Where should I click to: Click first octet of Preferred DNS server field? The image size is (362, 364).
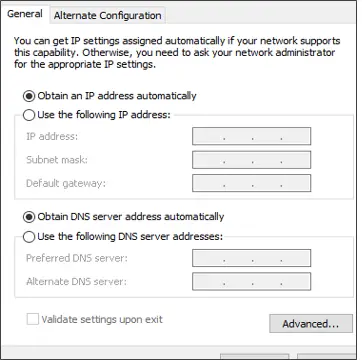coord(208,258)
